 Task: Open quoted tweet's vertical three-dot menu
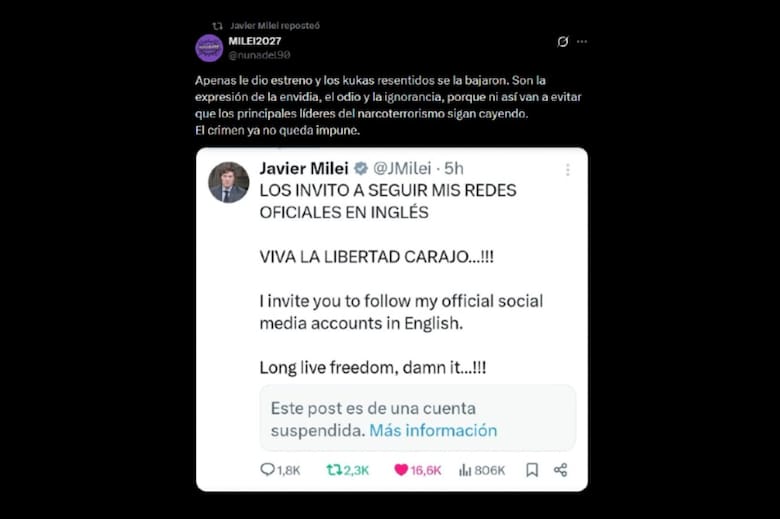(567, 170)
